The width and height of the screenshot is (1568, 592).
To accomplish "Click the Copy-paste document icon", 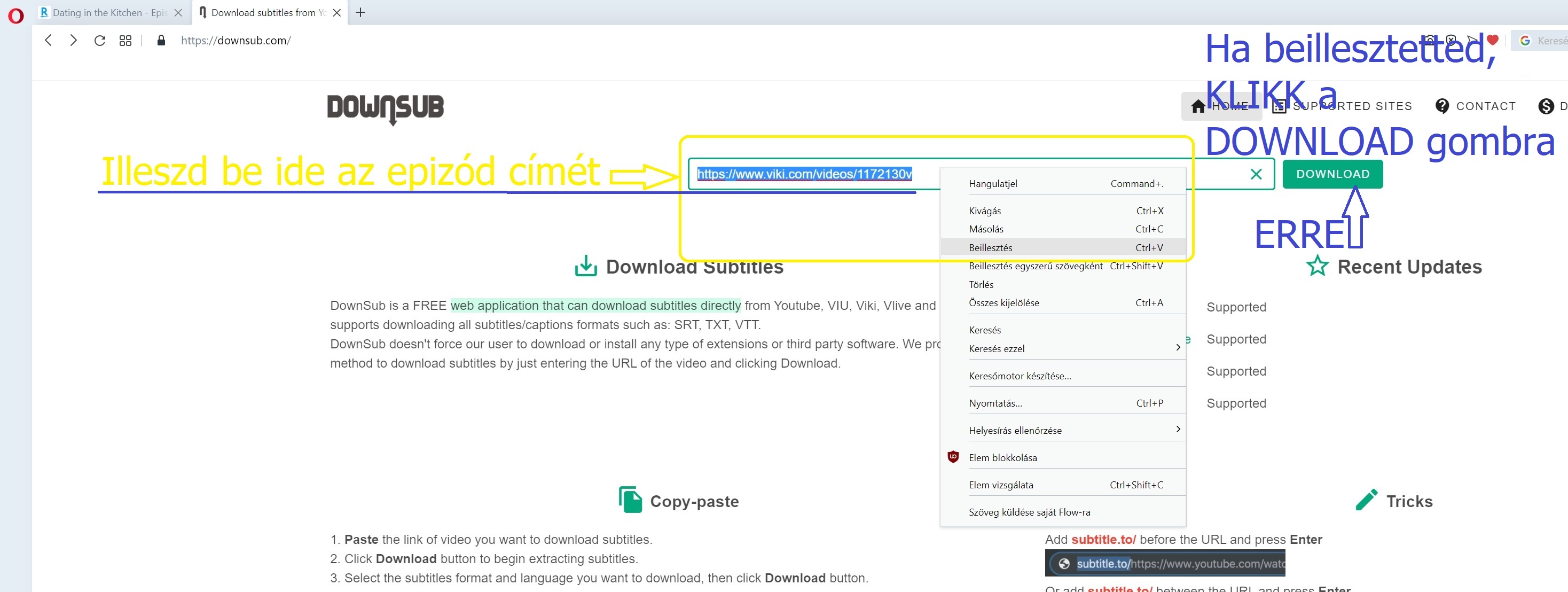I will 630,500.
